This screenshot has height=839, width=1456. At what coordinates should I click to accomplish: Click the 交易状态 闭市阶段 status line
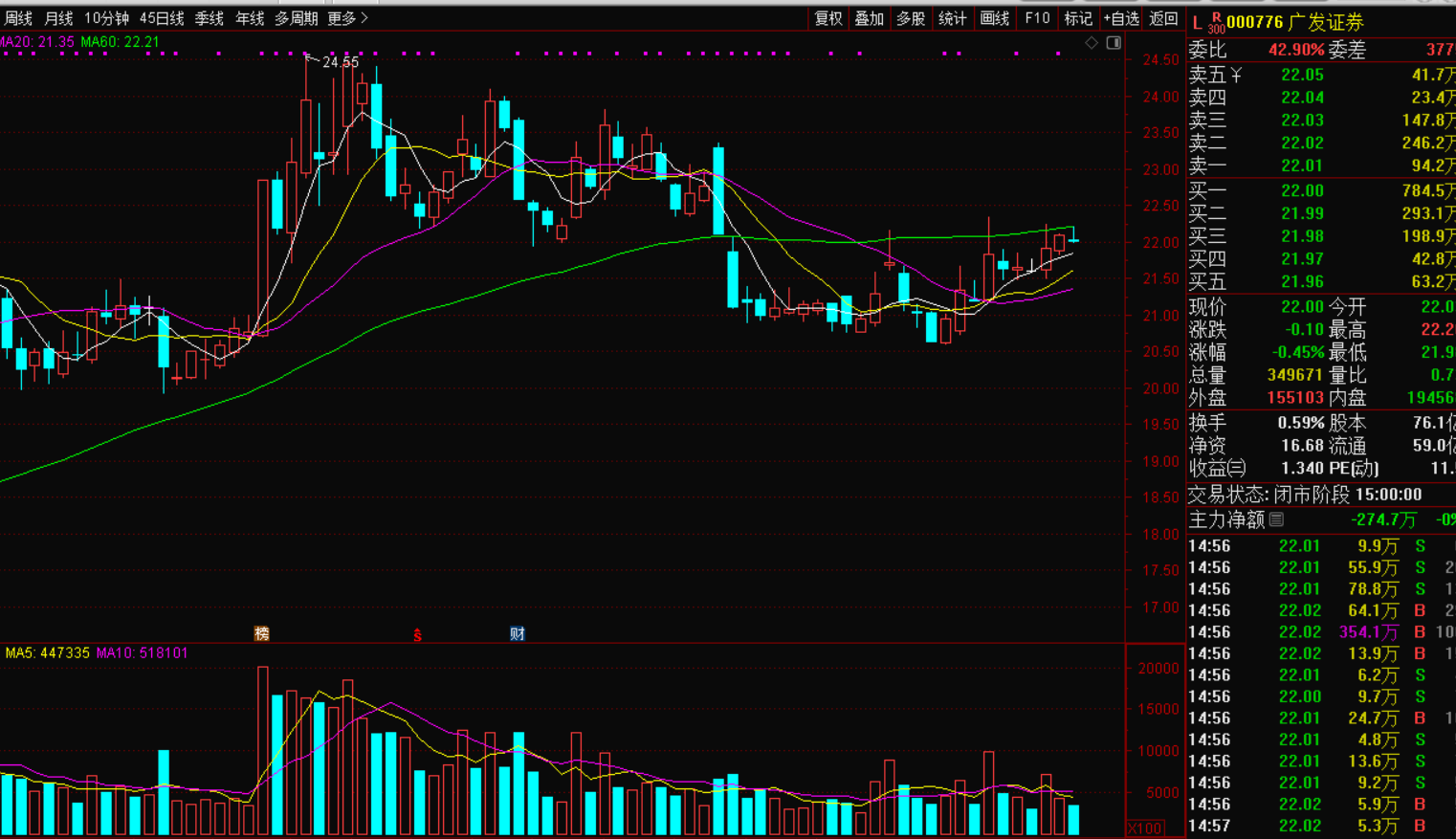[1305, 495]
